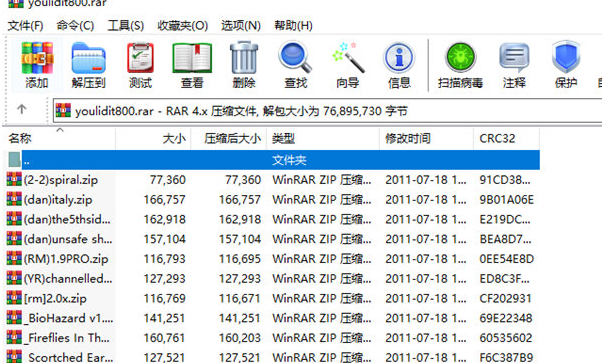The width and height of the screenshot is (608, 363).
Task: Click size value 77,360 in 大小 column
Action: (x=168, y=180)
